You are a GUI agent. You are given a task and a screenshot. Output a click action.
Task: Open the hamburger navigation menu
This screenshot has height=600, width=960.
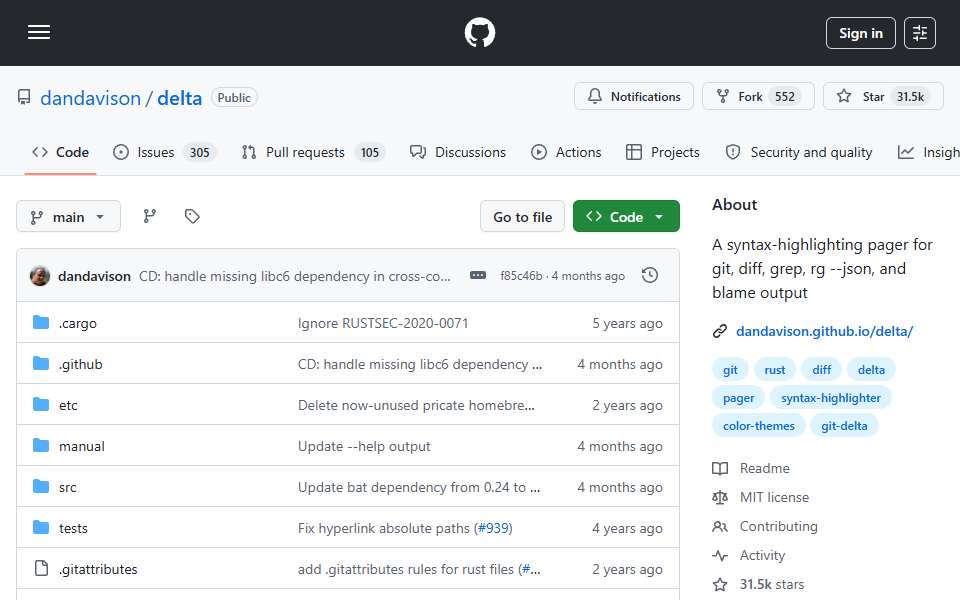point(39,32)
